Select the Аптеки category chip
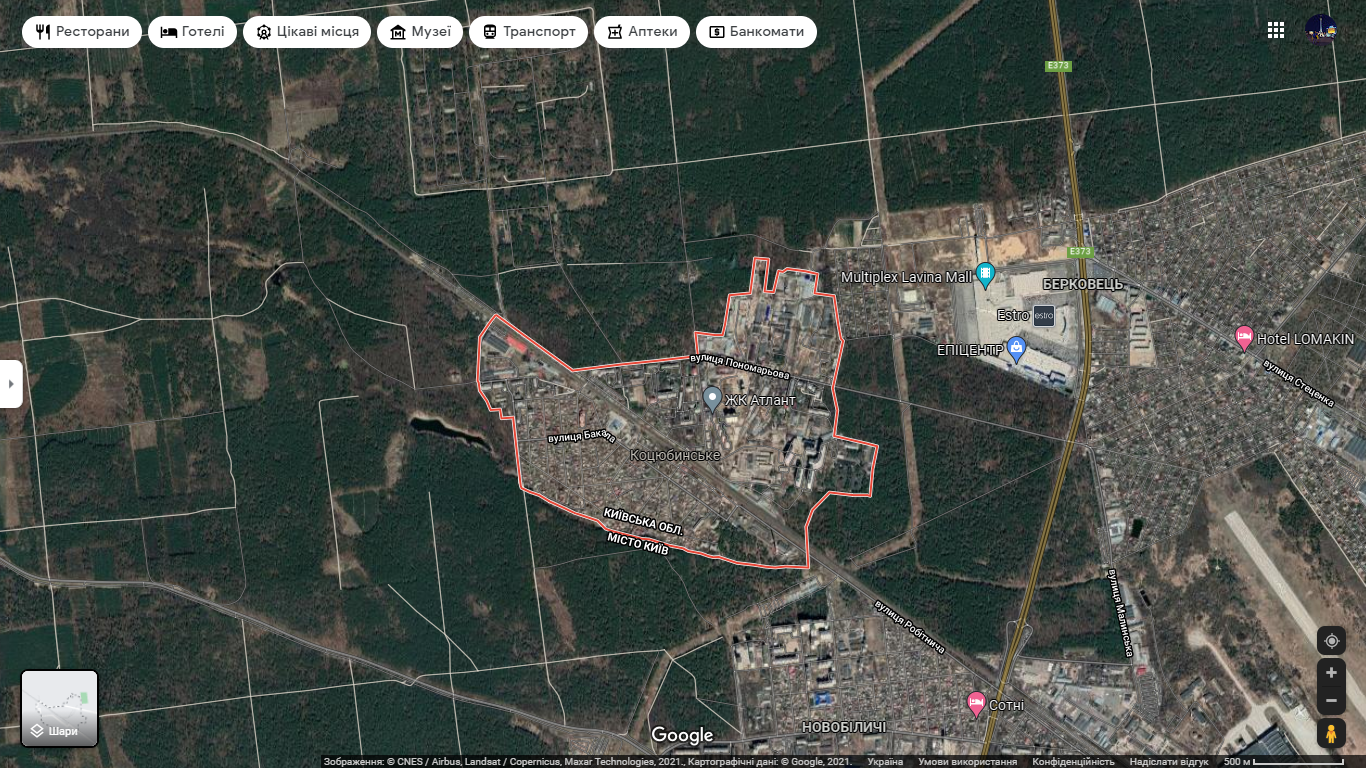Viewport: 1366px width, 768px height. (642, 32)
